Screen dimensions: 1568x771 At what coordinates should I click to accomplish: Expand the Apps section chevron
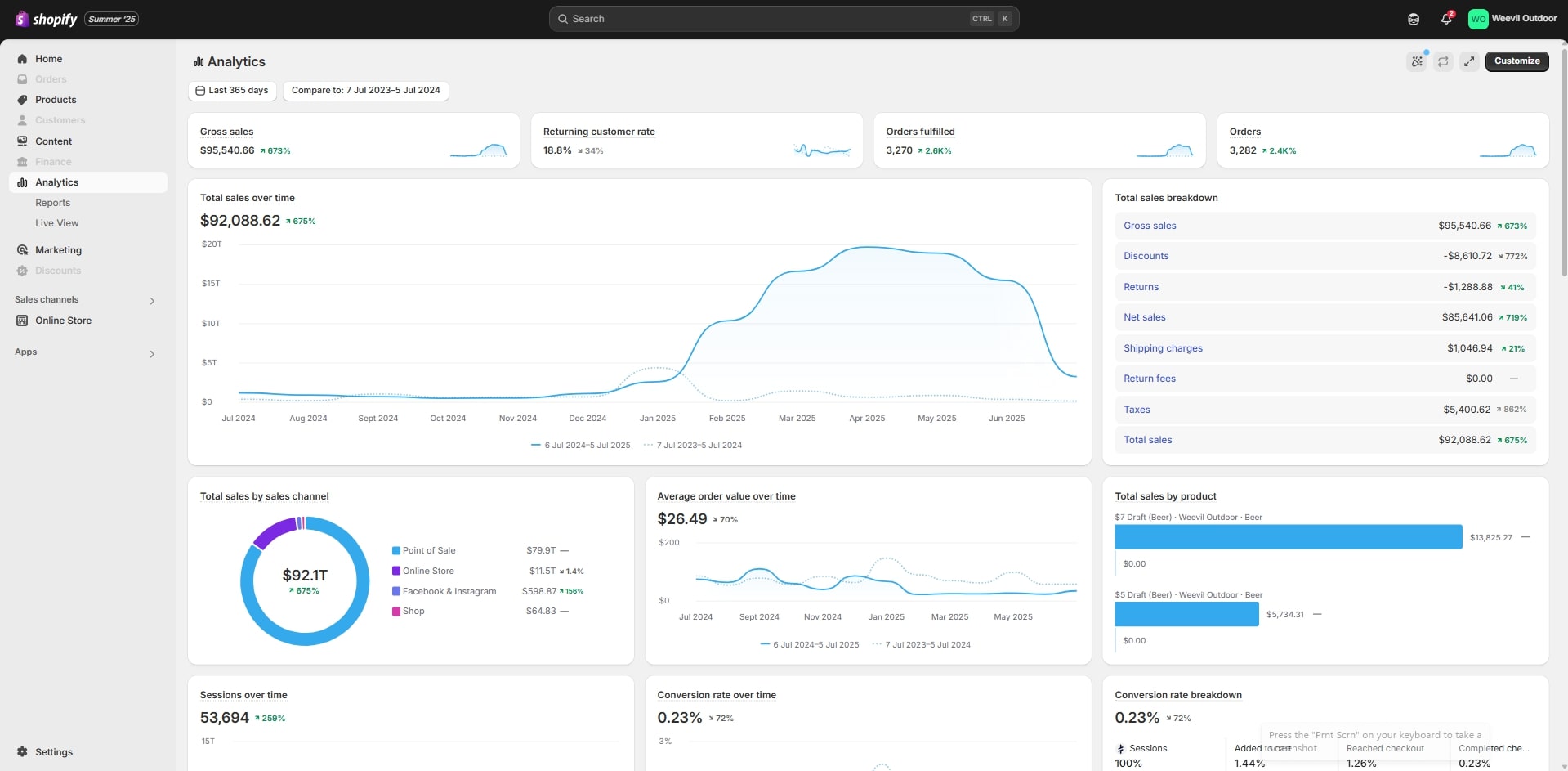tap(152, 354)
